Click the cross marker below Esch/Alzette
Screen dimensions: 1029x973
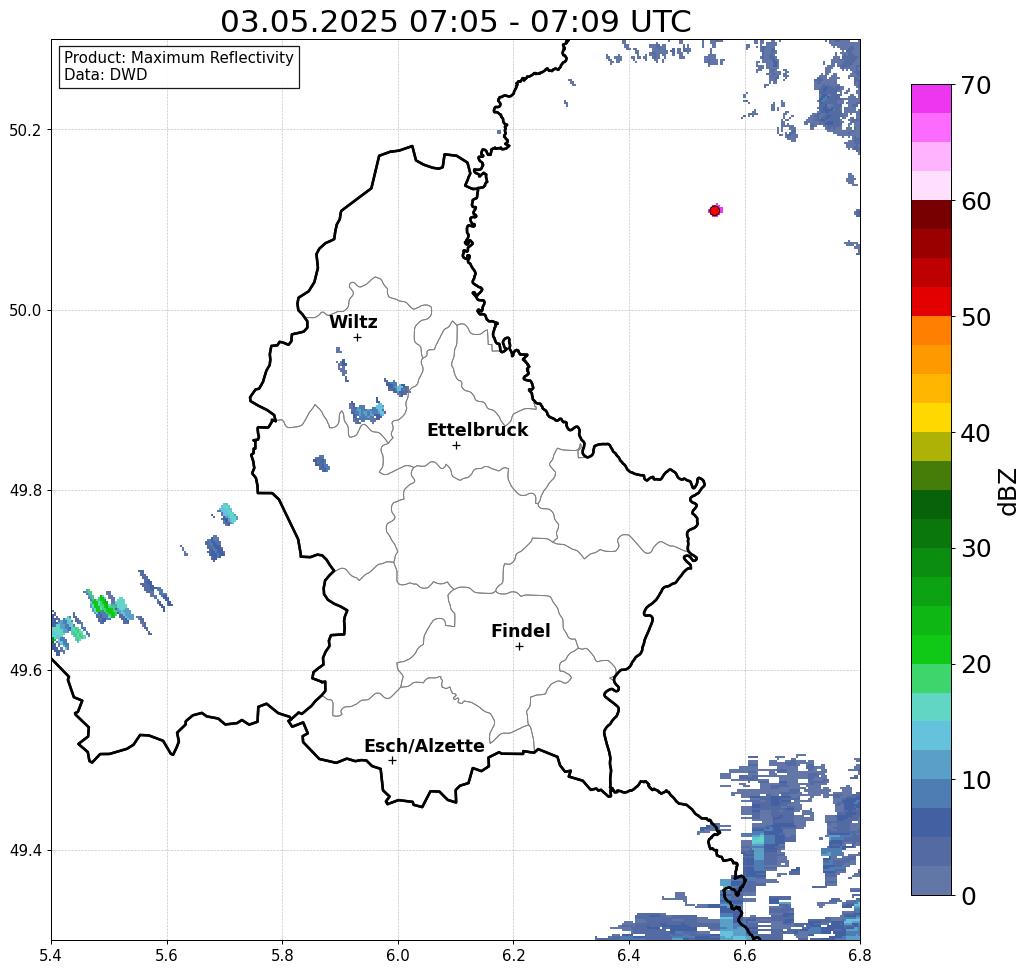click(x=392, y=760)
